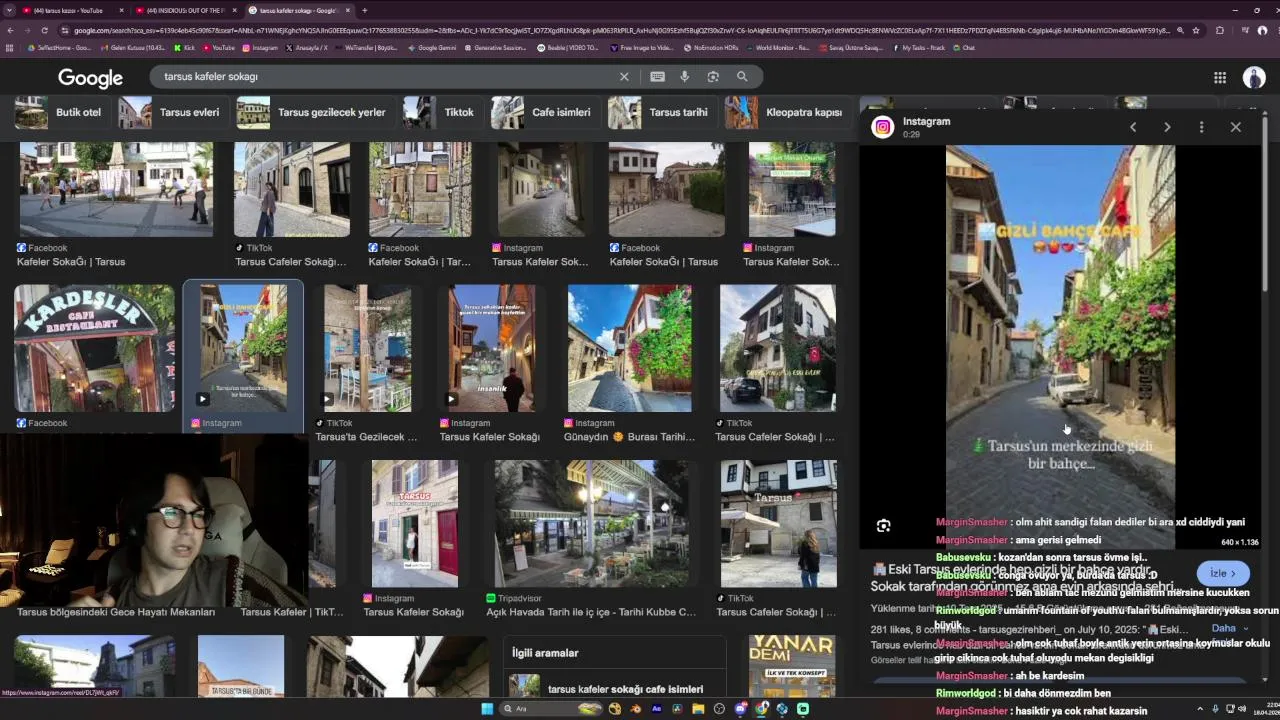Viewport: 1280px width, 720px height.
Task: Click the browser Back arrow
Action: 10,30
